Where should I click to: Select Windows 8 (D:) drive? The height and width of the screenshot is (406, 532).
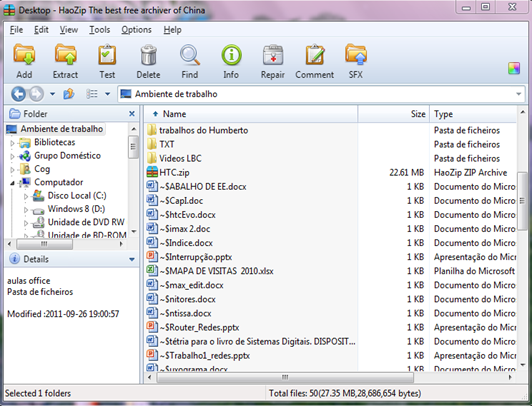(x=76, y=209)
